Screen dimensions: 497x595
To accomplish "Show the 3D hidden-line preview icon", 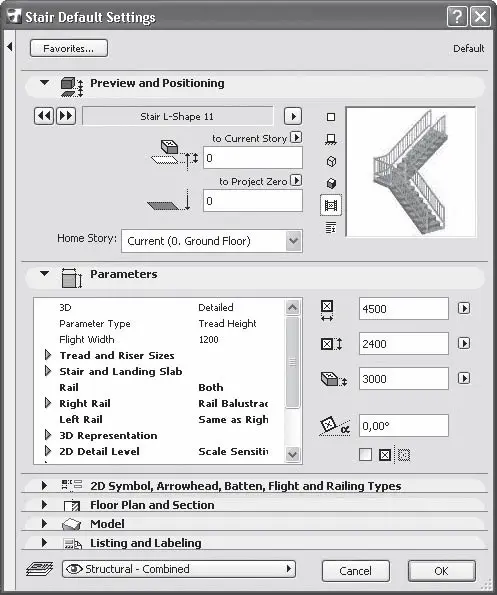I will [x=331, y=161].
